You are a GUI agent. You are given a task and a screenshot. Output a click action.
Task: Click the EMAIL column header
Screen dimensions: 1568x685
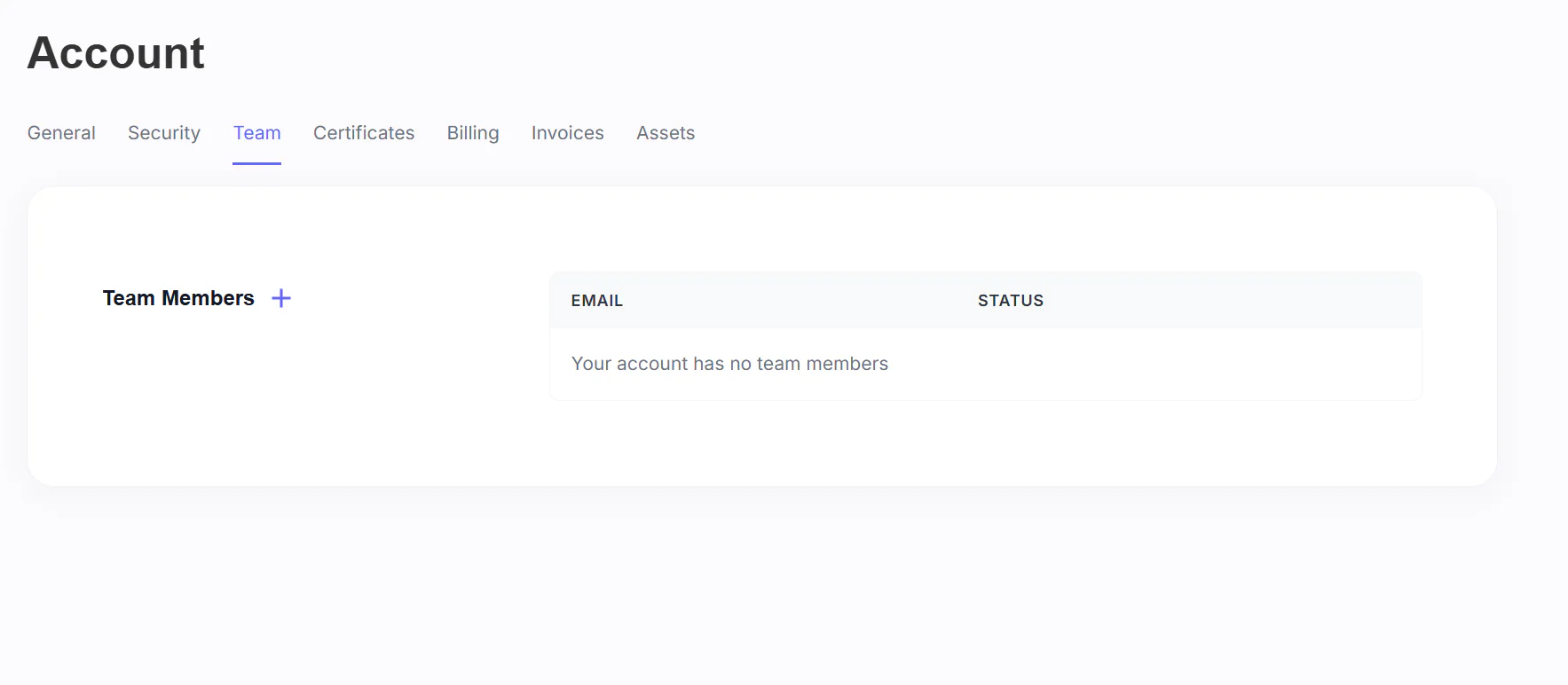point(597,301)
